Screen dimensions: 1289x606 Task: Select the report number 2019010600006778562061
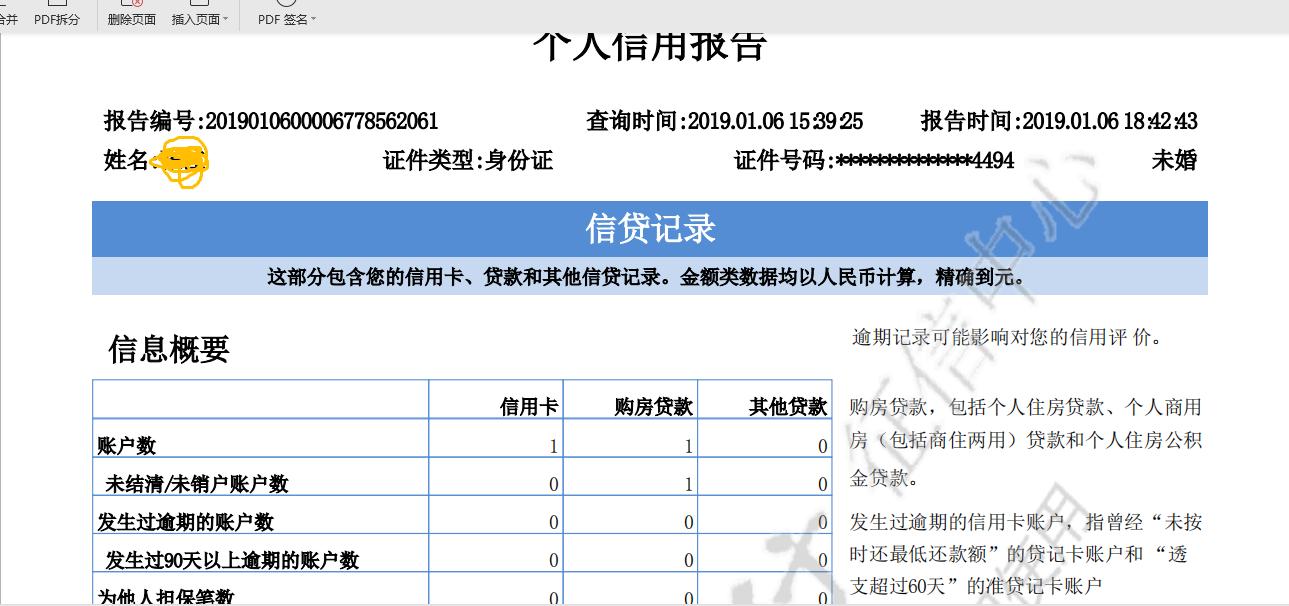318,121
